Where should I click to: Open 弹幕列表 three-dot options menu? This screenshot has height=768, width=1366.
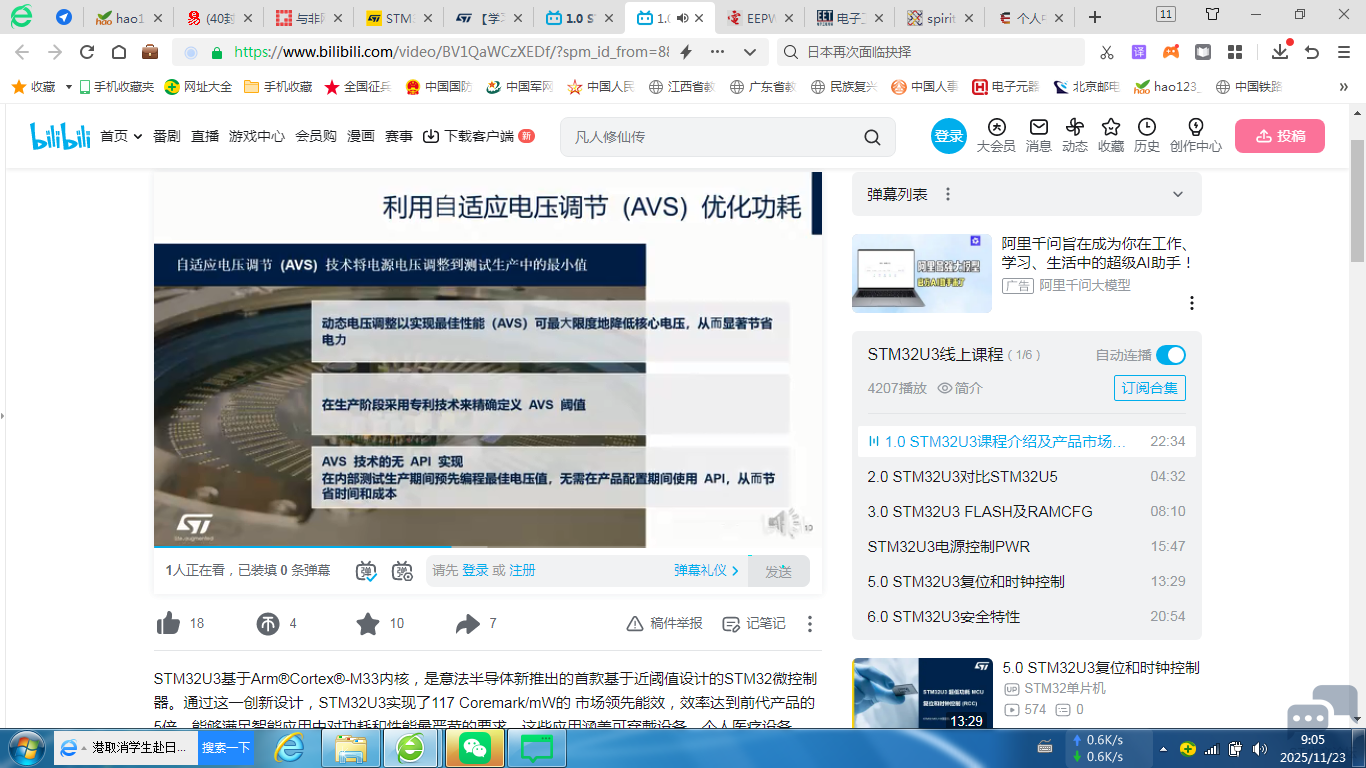(x=948, y=194)
